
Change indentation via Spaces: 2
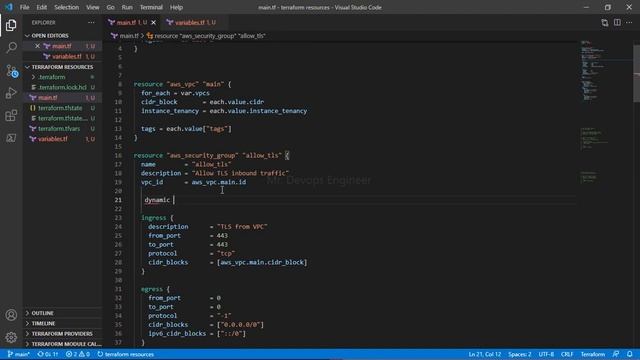(x=520, y=354)
